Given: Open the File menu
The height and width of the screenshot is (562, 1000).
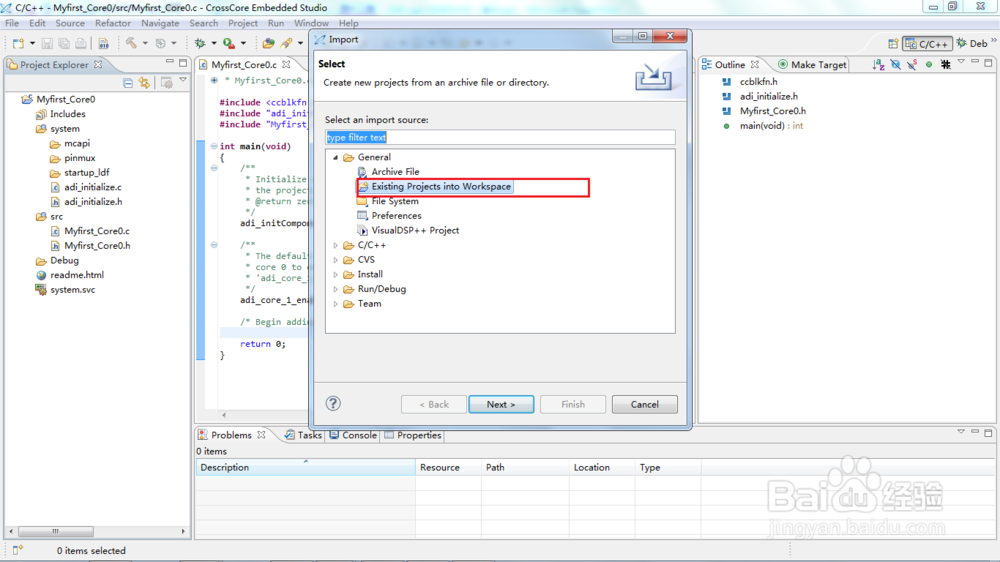Looking at the screenshot, I should tap(12, 23).
